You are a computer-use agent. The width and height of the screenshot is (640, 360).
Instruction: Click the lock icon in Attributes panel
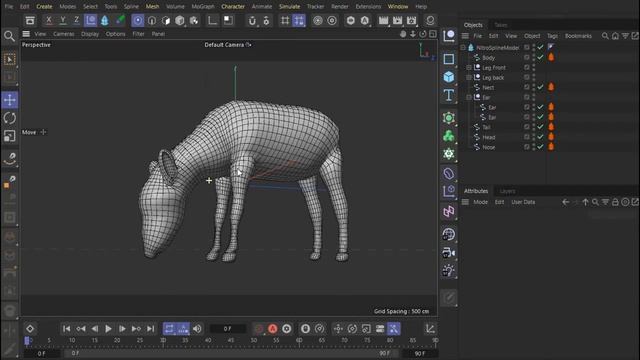pyautogui.click(x=615, y=202)
